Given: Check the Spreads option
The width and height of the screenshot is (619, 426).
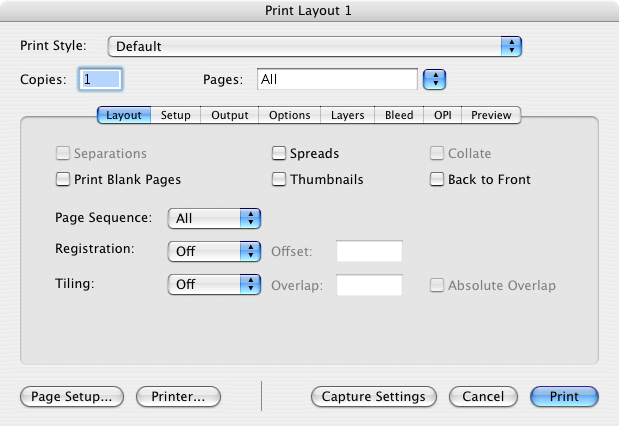Looking at the screenshot, I should (x=280, y=154).
